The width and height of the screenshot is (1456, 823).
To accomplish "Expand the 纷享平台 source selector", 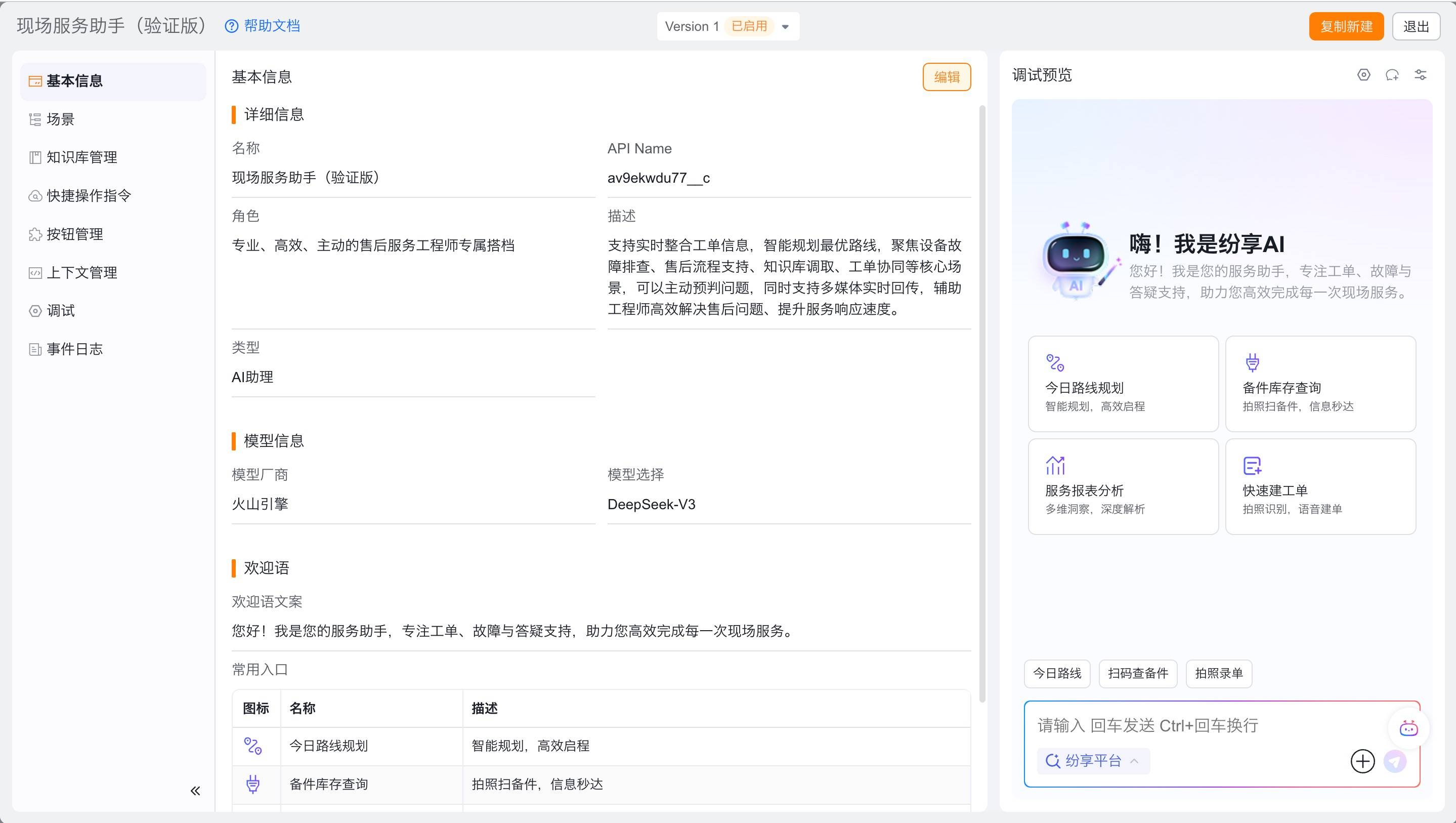I will 1093,761.
